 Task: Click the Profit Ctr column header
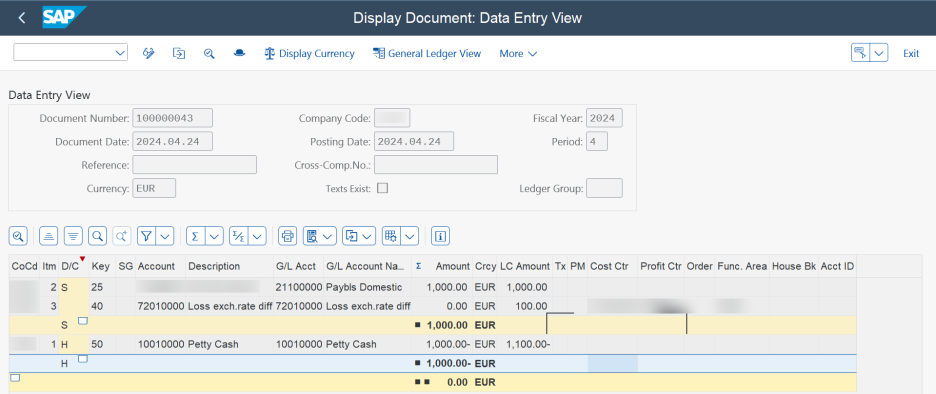click(661, 266)
